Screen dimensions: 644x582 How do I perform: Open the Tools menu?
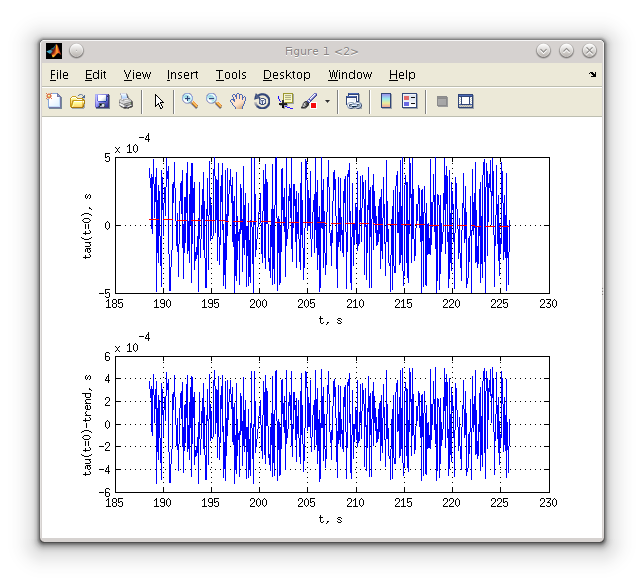(230, 75)
